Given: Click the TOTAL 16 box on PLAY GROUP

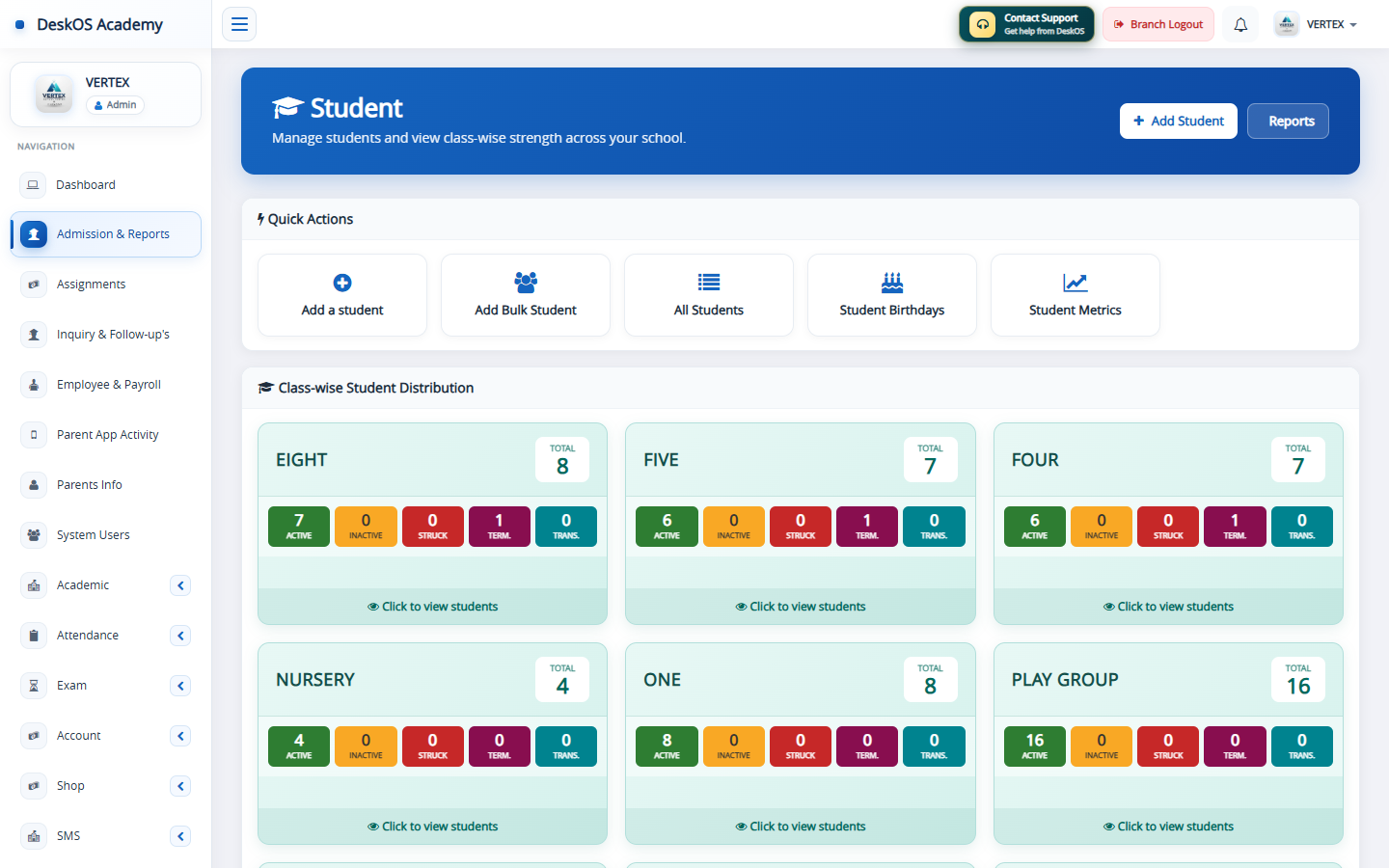Looking at the screenshot, I should click(1298, 680).
